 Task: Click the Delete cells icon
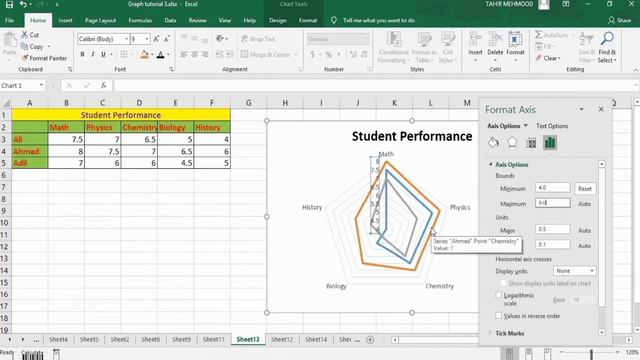click(x=495, y=40)
